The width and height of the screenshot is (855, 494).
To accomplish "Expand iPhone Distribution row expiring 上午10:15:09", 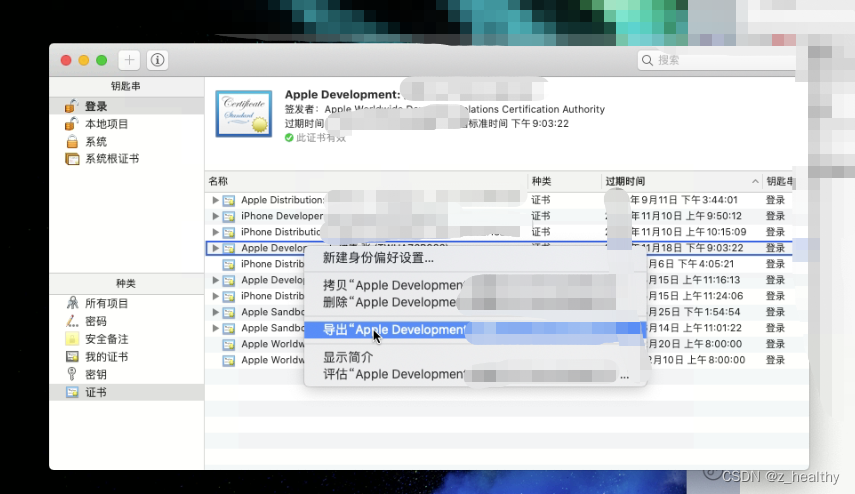I will click(215, 232).
